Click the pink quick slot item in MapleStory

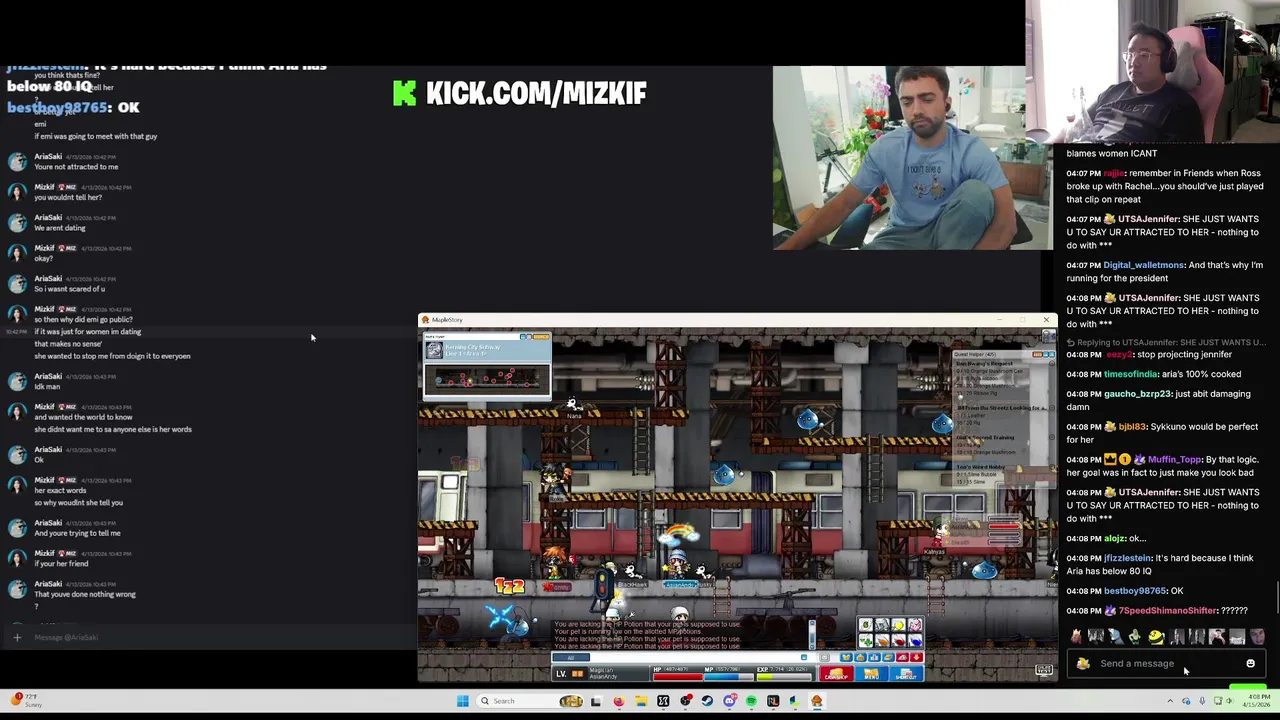pyautogui.click(x=914, y=625)
